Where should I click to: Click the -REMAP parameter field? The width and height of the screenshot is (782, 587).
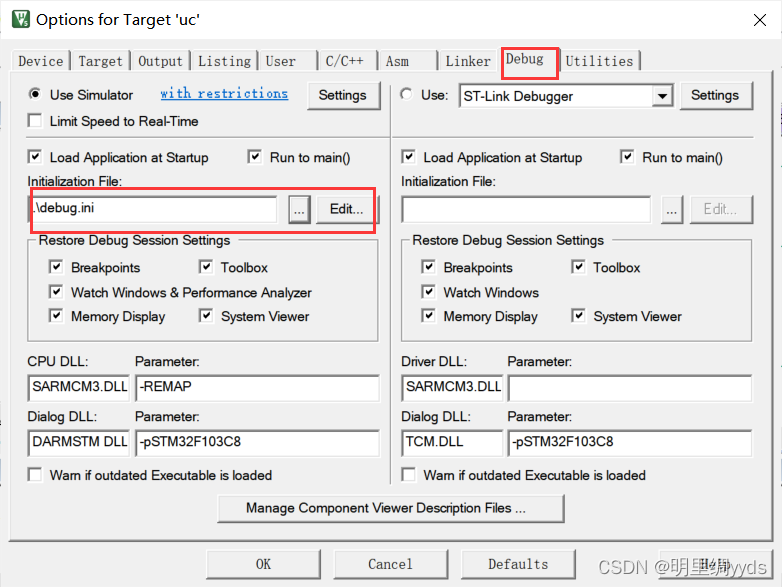pos(257,388)
